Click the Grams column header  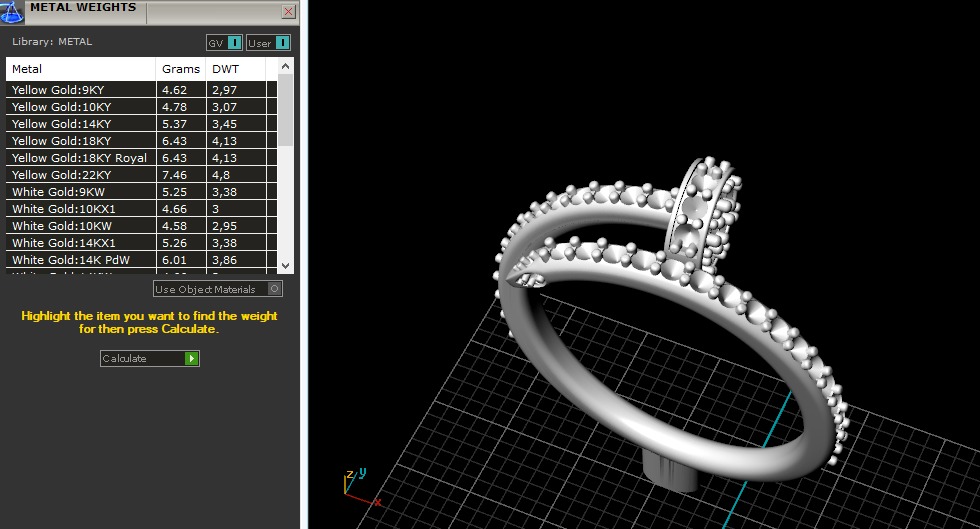181,69
